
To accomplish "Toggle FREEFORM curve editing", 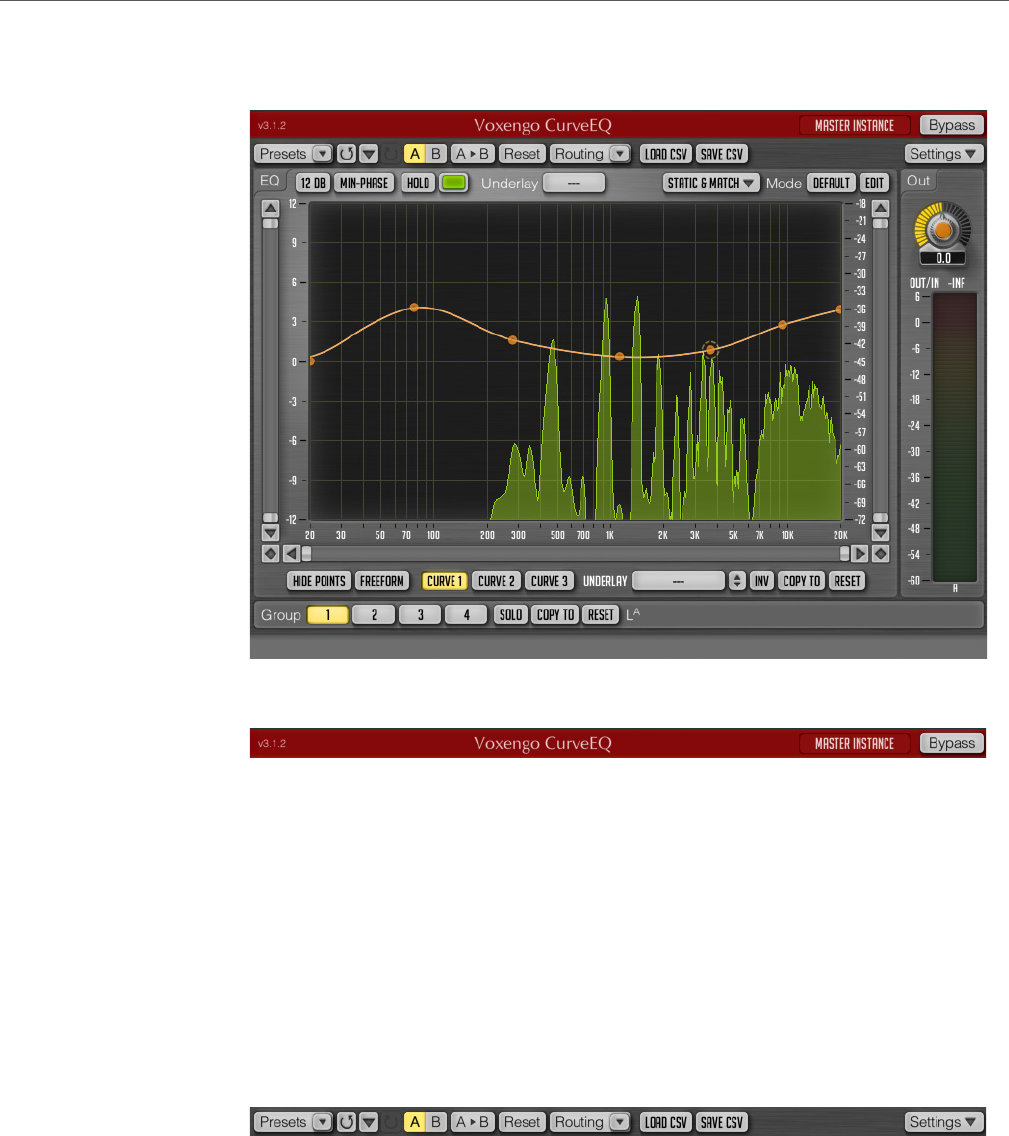I will coord(382,581).
